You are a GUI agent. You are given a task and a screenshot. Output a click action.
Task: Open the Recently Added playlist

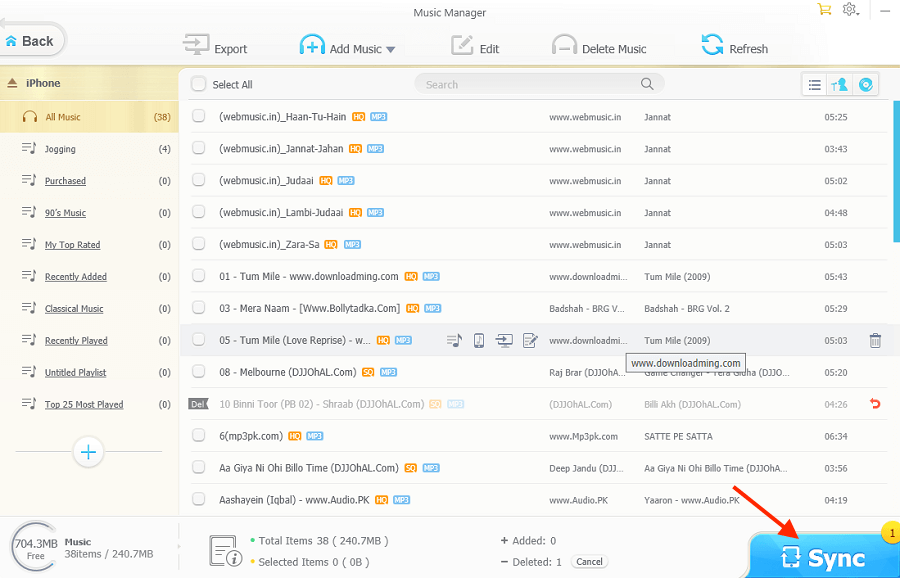point(76,277)
